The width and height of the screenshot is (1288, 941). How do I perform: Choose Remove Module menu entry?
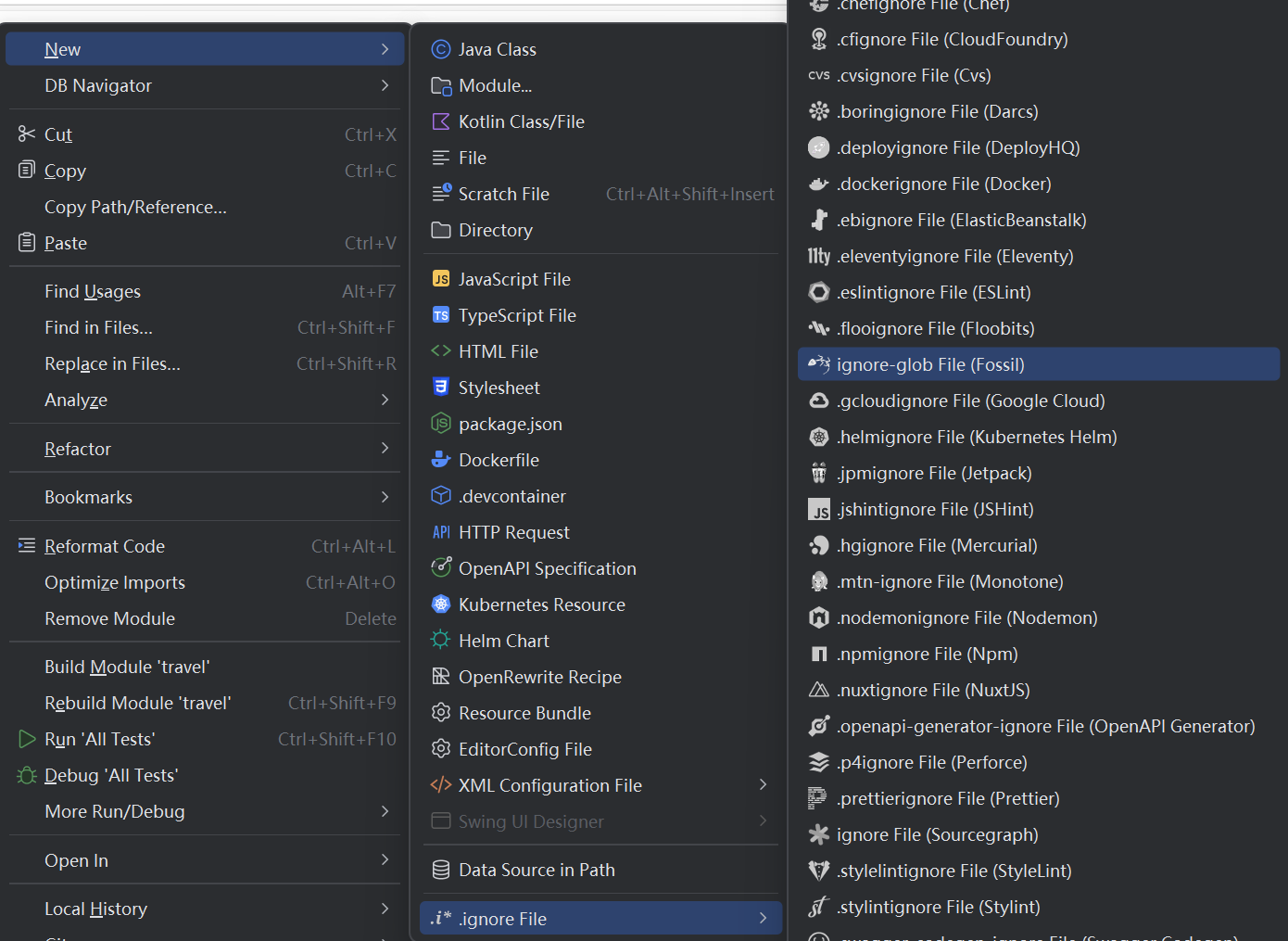tap(206, 618)
